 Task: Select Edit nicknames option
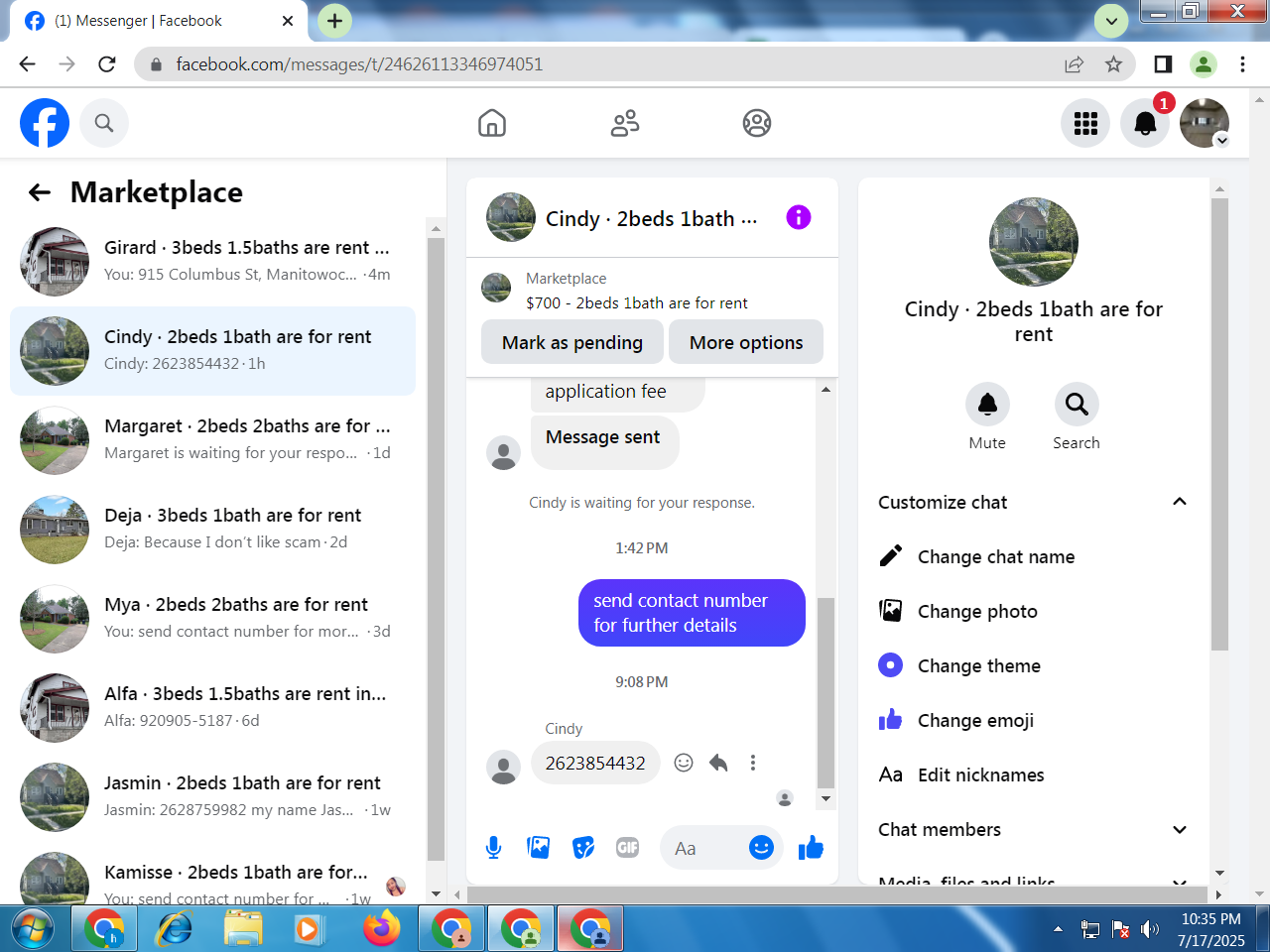pos(1032,774)
